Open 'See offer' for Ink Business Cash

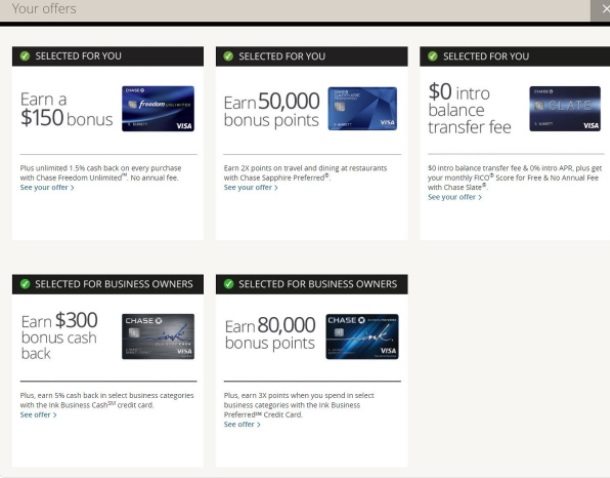[39, 415]
